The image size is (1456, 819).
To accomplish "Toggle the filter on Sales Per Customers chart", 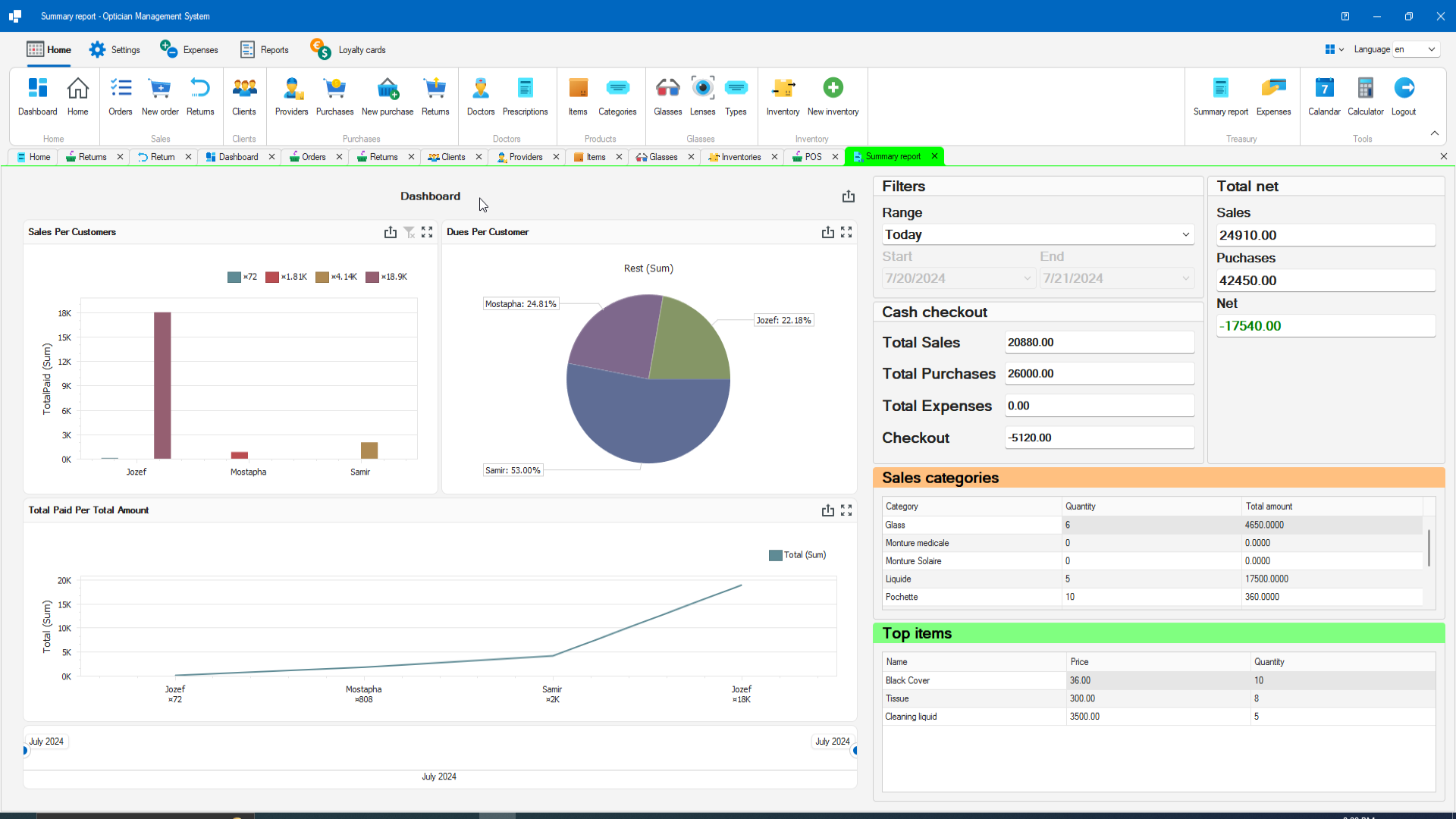I will pos(409,232).
